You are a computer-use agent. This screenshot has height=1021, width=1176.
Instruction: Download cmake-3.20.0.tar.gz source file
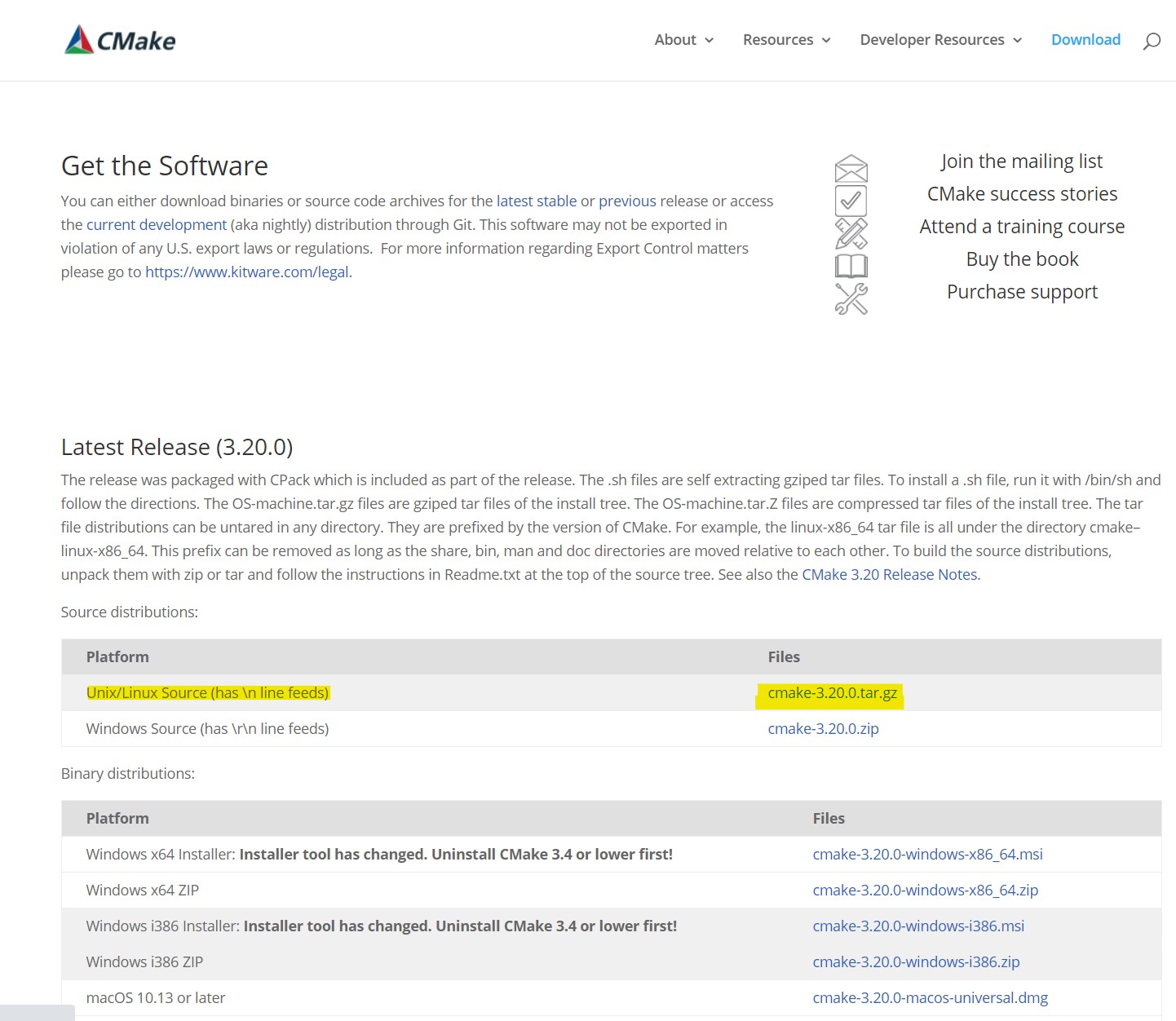pos(832,693)
